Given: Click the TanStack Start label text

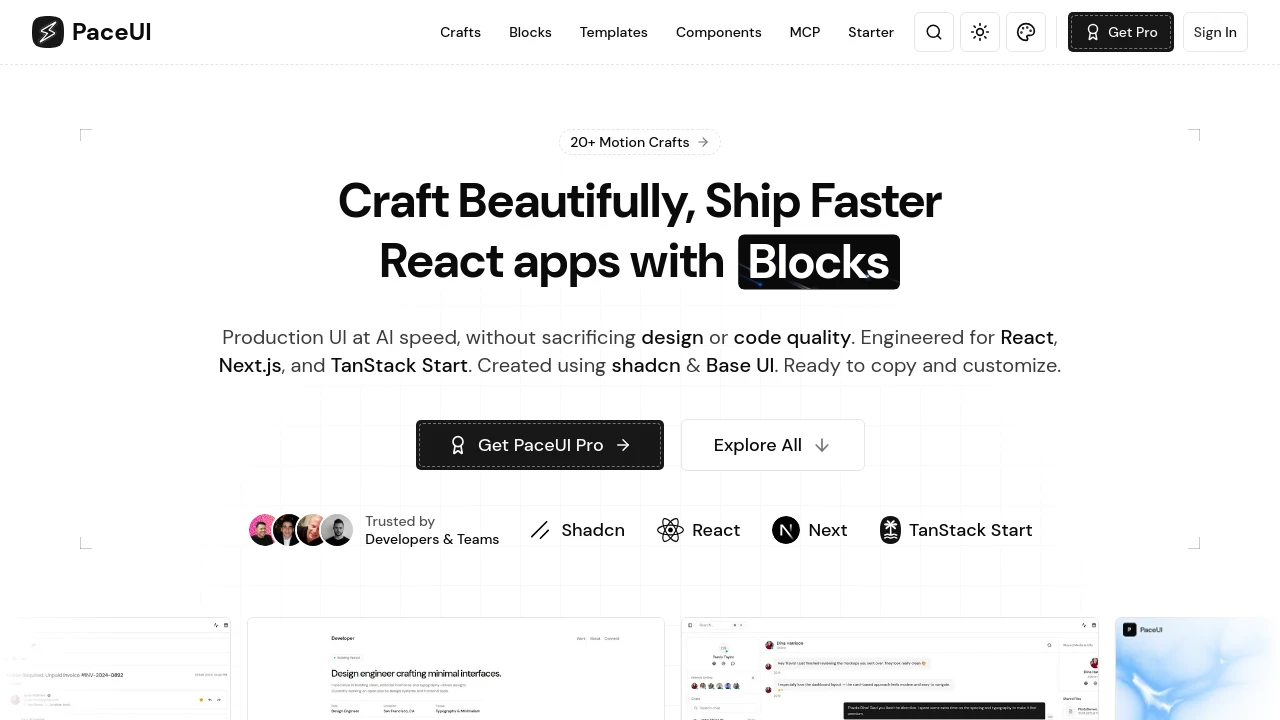Looking at the screenshot, I should pyautogui.click(x=971, y=530).
